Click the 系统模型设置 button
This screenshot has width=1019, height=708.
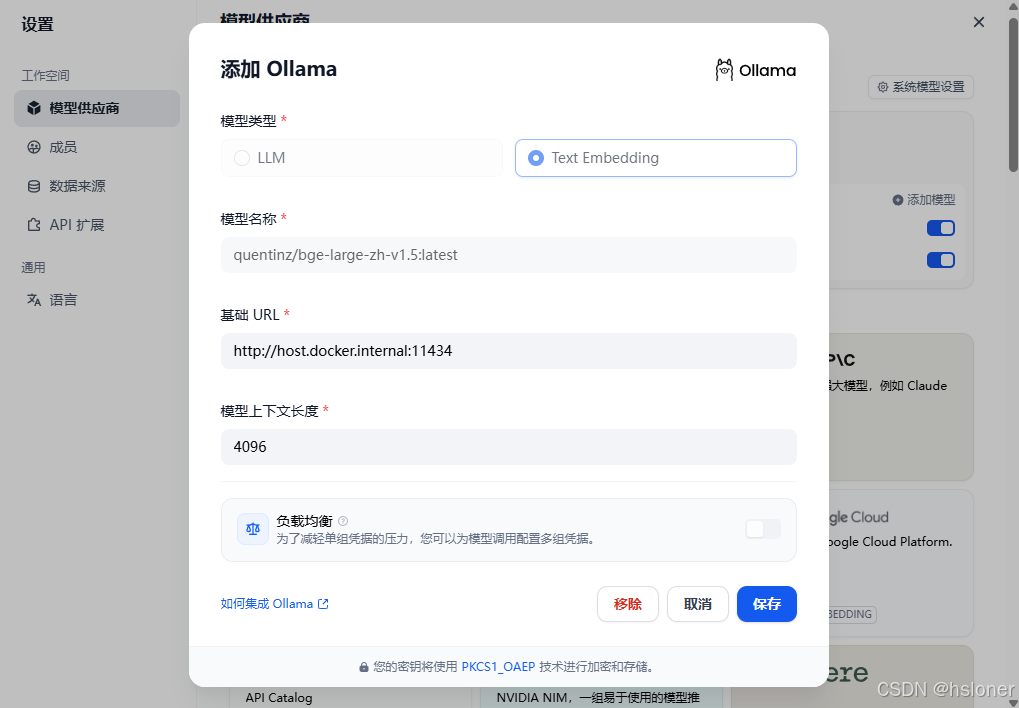(921, 87)
